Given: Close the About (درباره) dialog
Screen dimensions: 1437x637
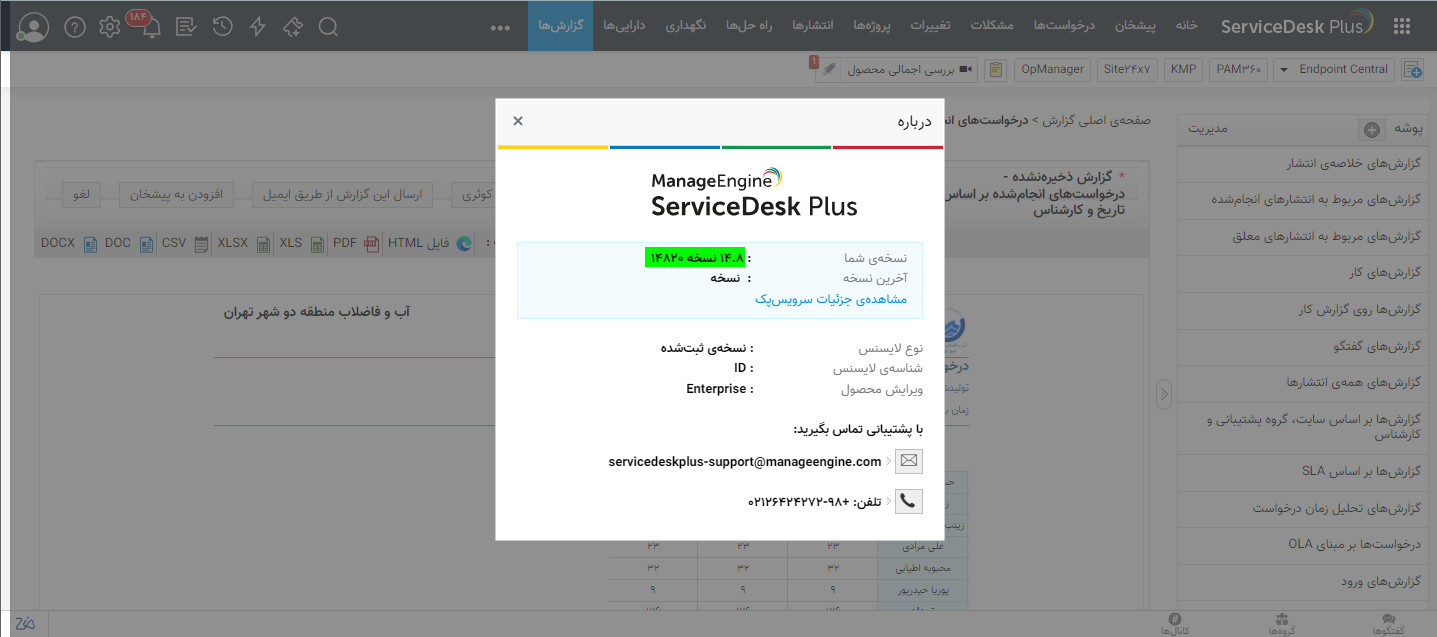Looking at the screenshot, I should point(518,121).
